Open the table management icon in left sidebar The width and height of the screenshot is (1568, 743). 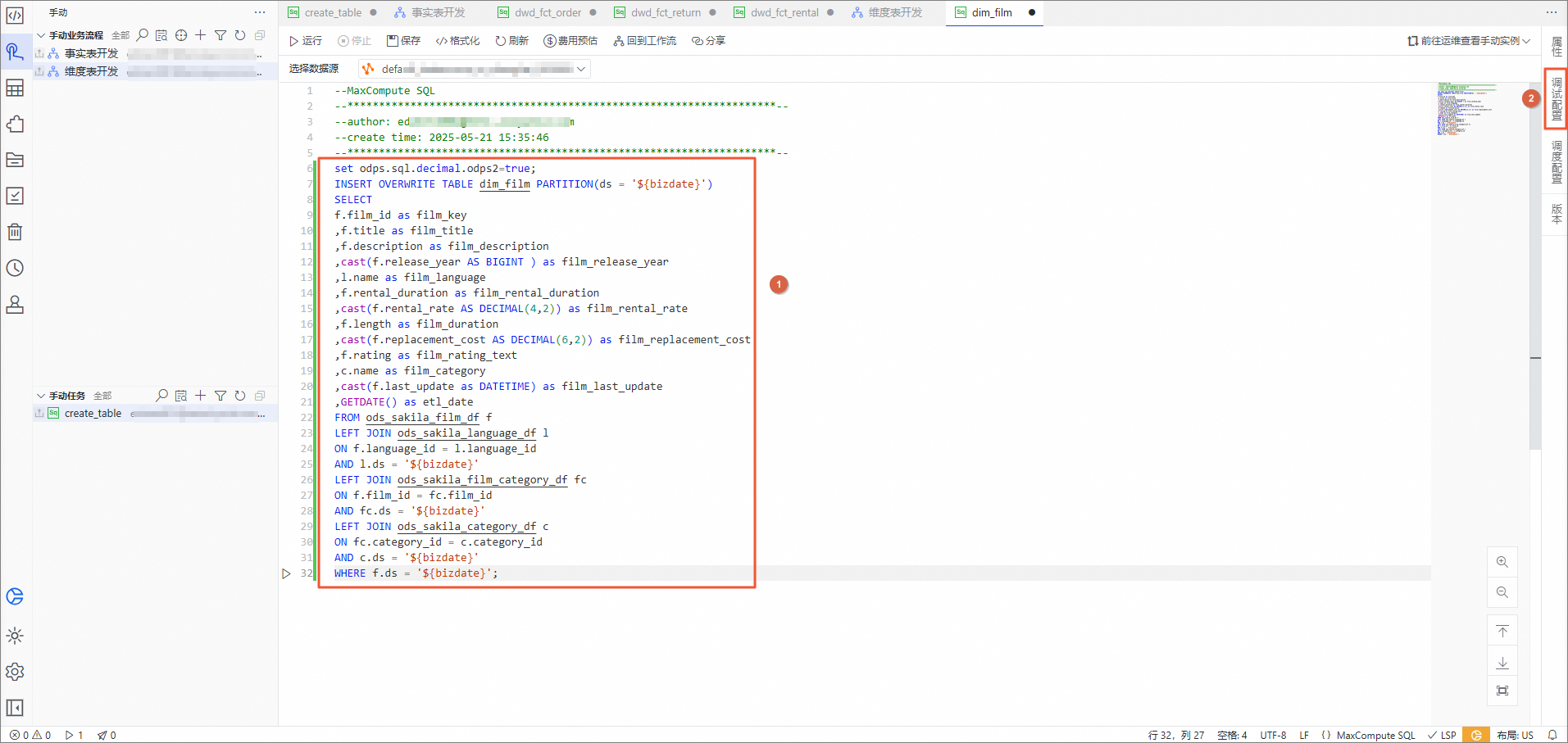point(15,88)
